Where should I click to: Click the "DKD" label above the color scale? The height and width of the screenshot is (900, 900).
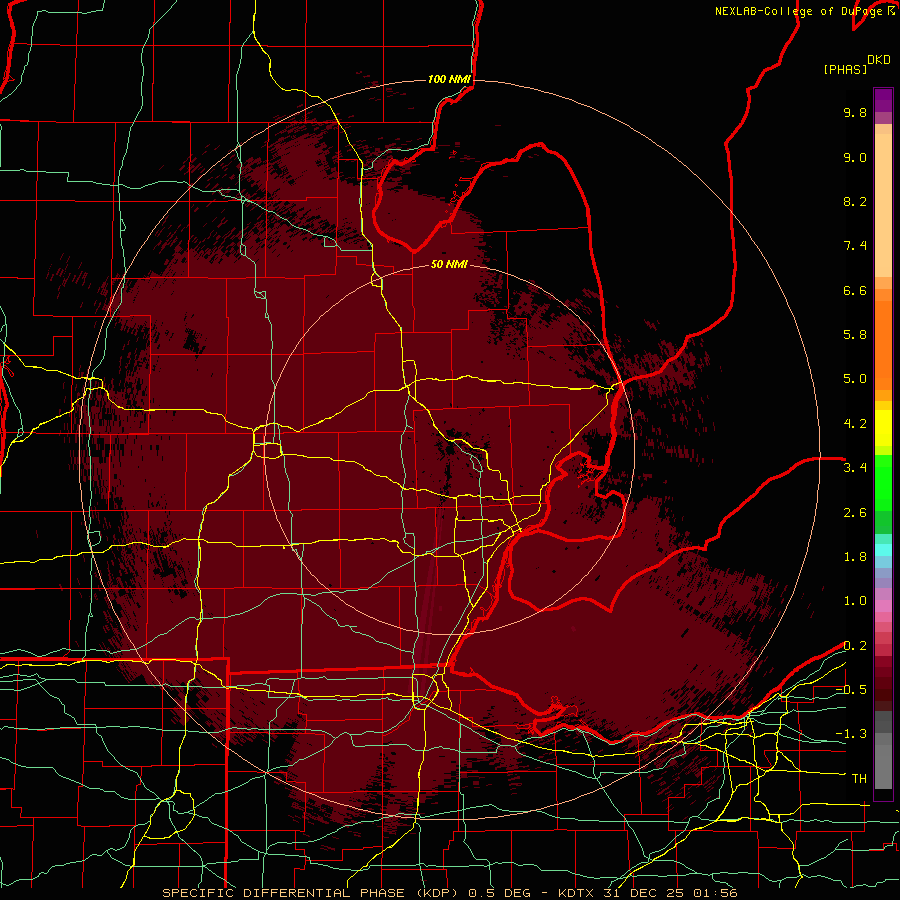click(879, 60)
